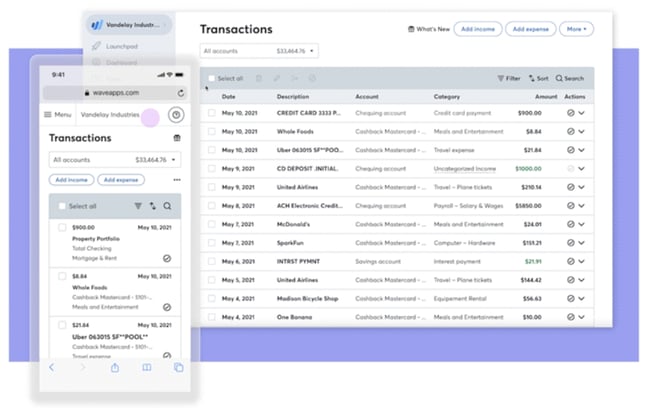Click the Search magnifier in desktop toolbar
Image resolution: width=650 pixels, height=412 pixels.
[x=559, y=78]
